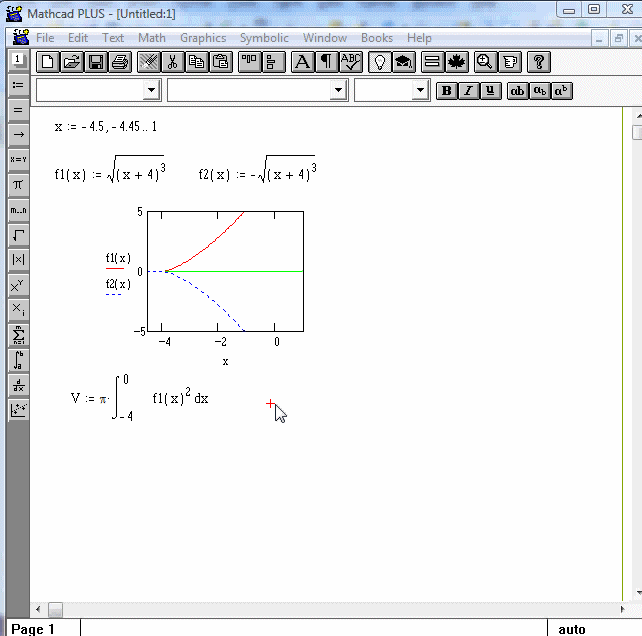This screenshot has height=636, width=642.
Task: Click the magnifier zoom icon
Action: point(485,62)
